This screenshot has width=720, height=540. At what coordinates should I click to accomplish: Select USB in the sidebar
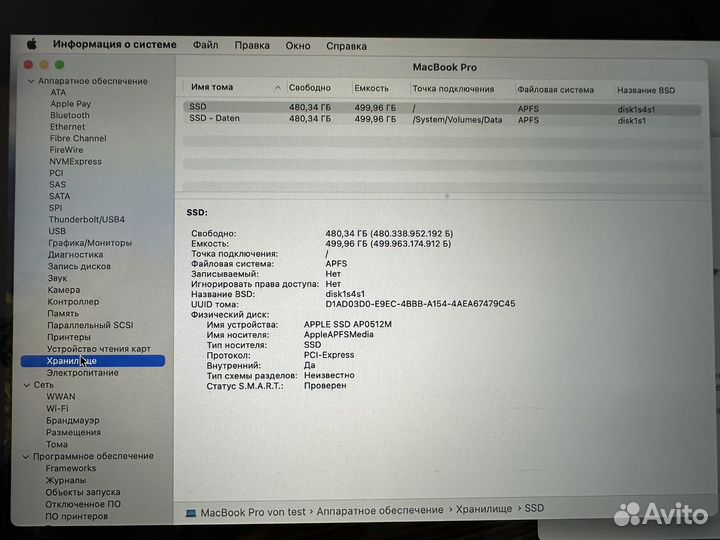(x=57, y=231)
